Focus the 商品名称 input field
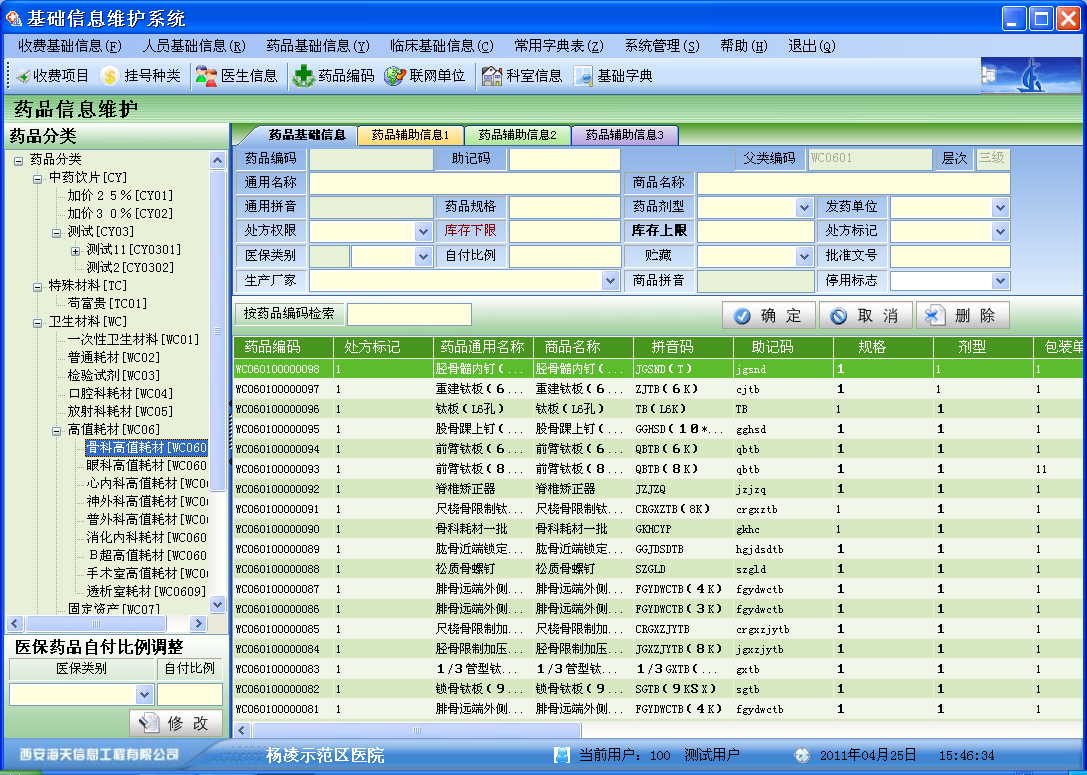The image size is (1087, 775). (853, 183)
